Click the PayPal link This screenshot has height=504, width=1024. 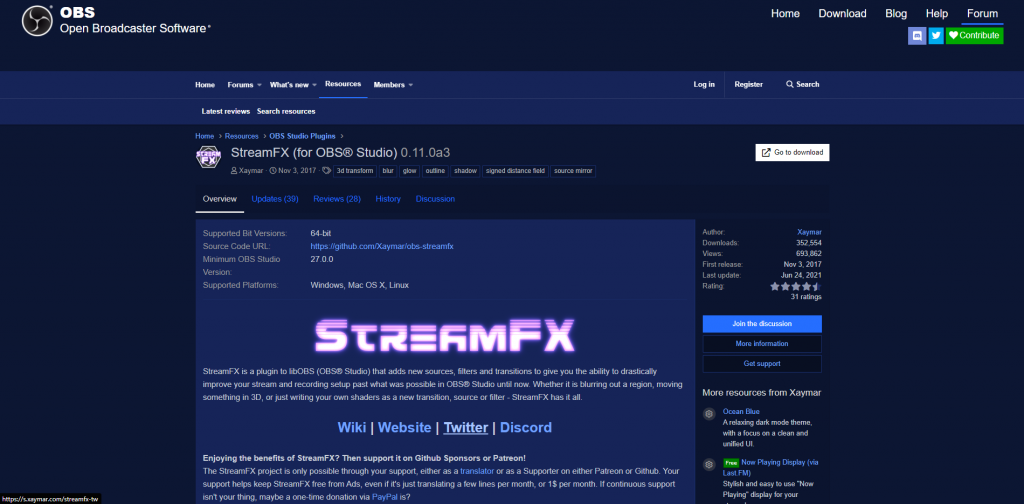tap(385, 497)
